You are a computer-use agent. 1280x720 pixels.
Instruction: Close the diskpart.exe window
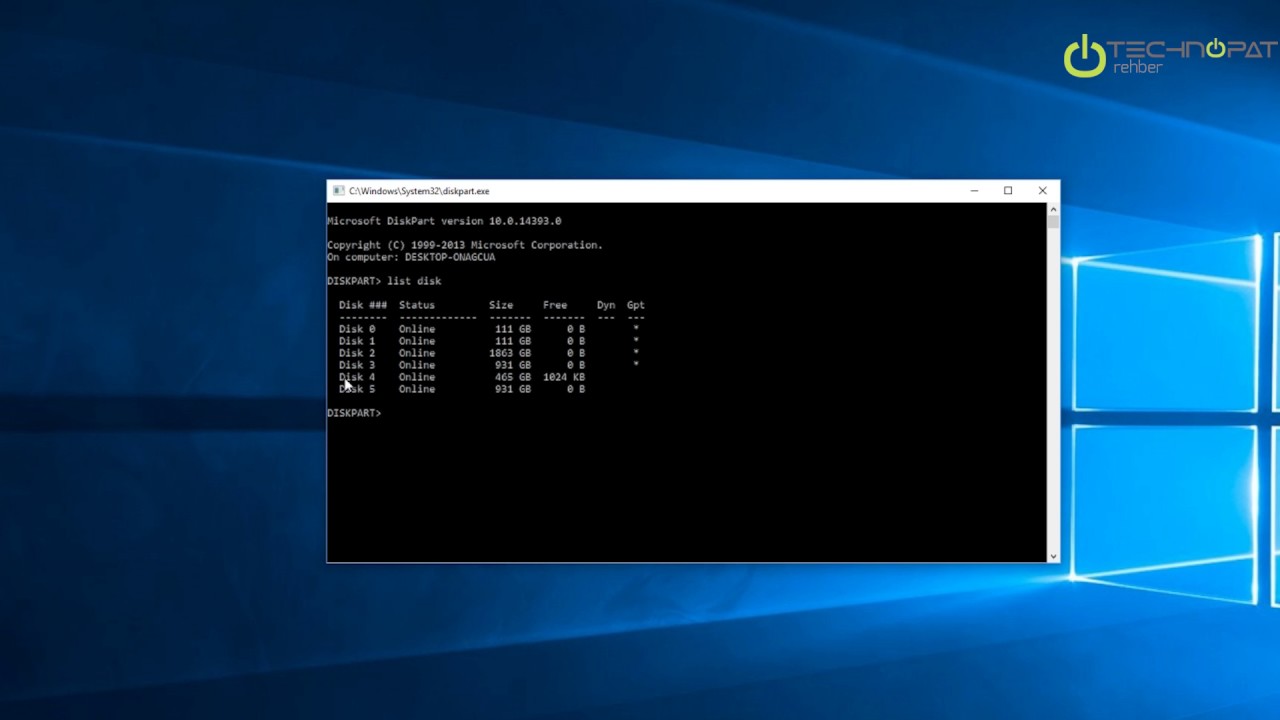point(1042,191)
